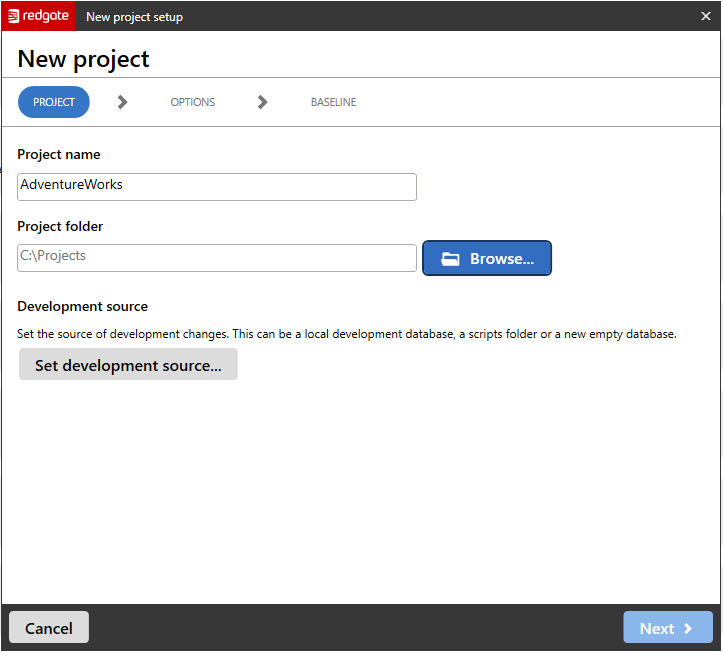The width and height of the screenshot is (723, 653).
Task: Proceed with the Next button label
Action: point(656,628)
